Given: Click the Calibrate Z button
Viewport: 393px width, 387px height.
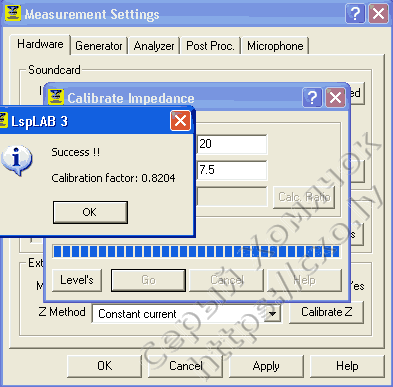Looking at the screenshot, I should (326, 312).
